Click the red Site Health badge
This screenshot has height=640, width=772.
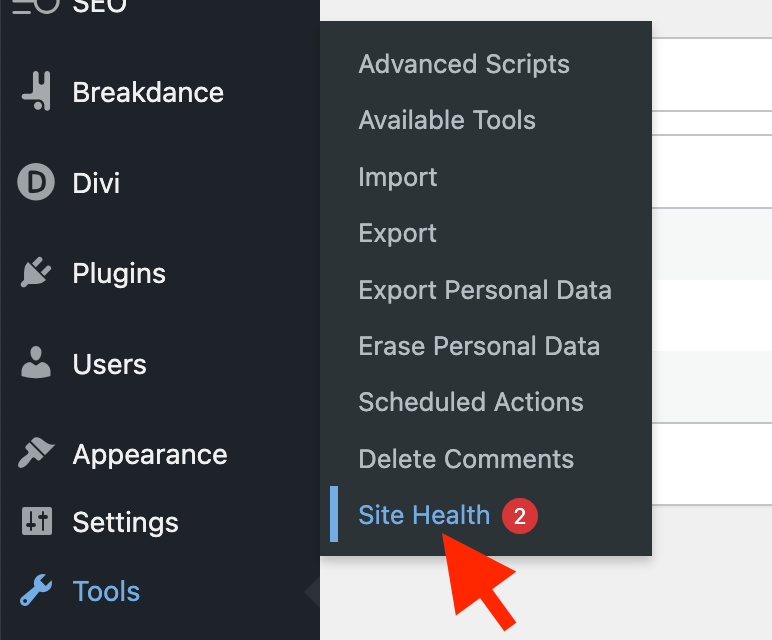coord(520,516)
